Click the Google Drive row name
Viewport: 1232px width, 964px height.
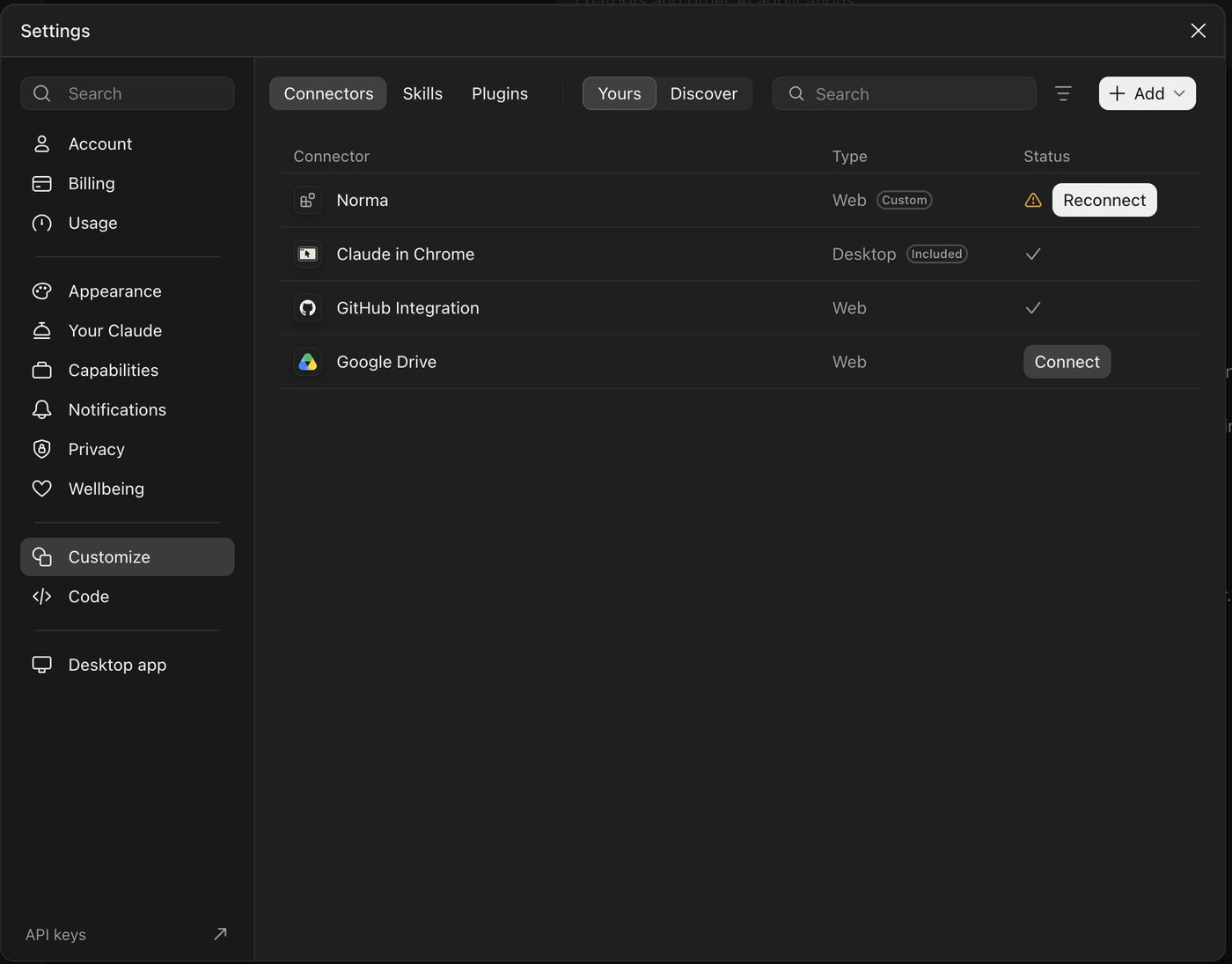pos(386,362)
